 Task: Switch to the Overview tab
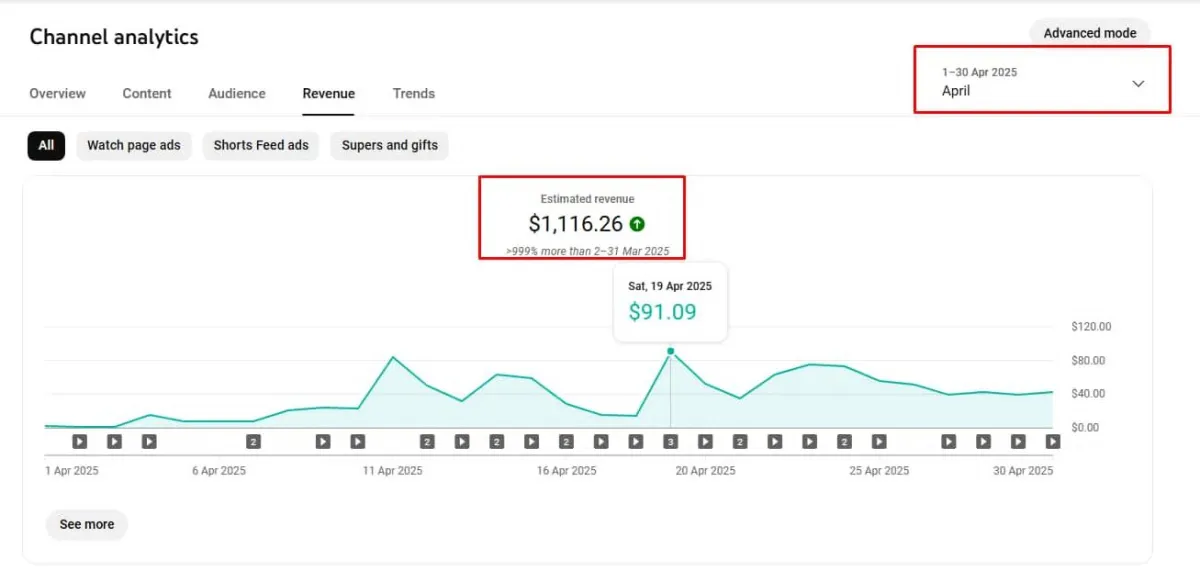57,93
